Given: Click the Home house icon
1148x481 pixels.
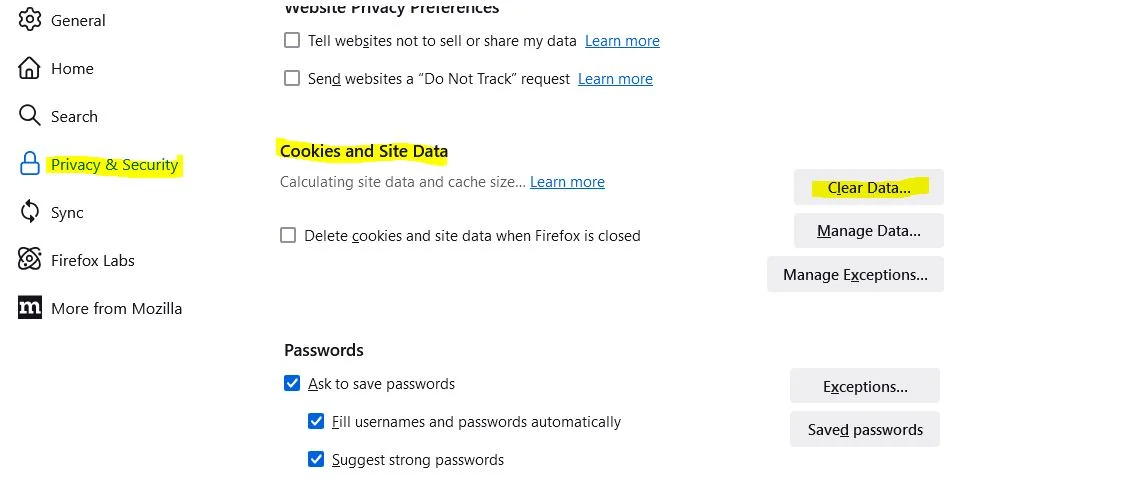Looking at the screenshot, I should (x=30, y=68).
